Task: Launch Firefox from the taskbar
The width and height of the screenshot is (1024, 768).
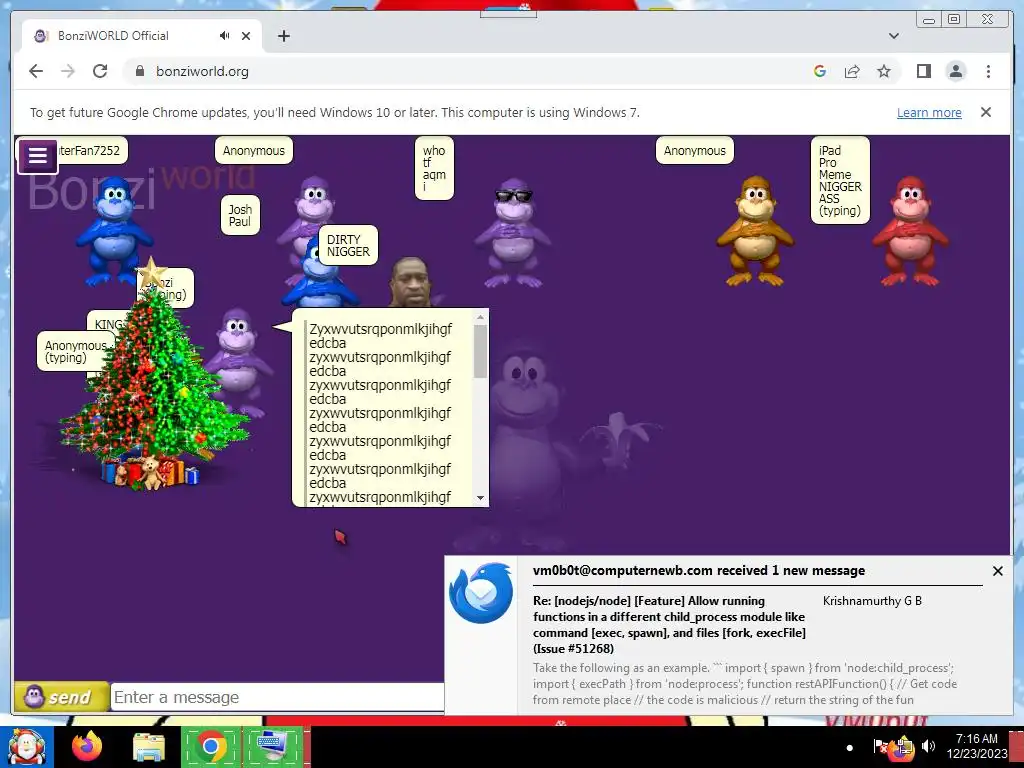Action: (87, 747)
